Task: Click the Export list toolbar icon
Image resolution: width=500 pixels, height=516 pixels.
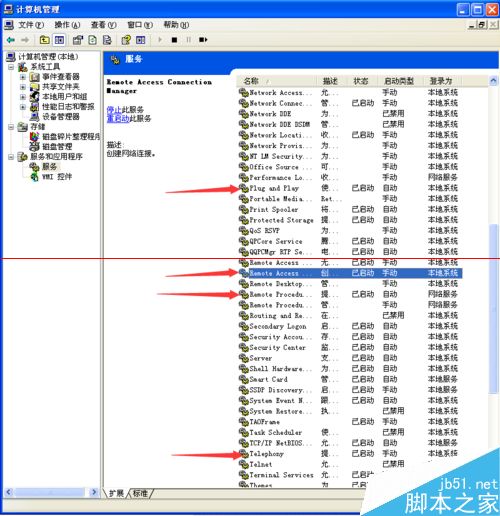Action: [x=107, y=40]
